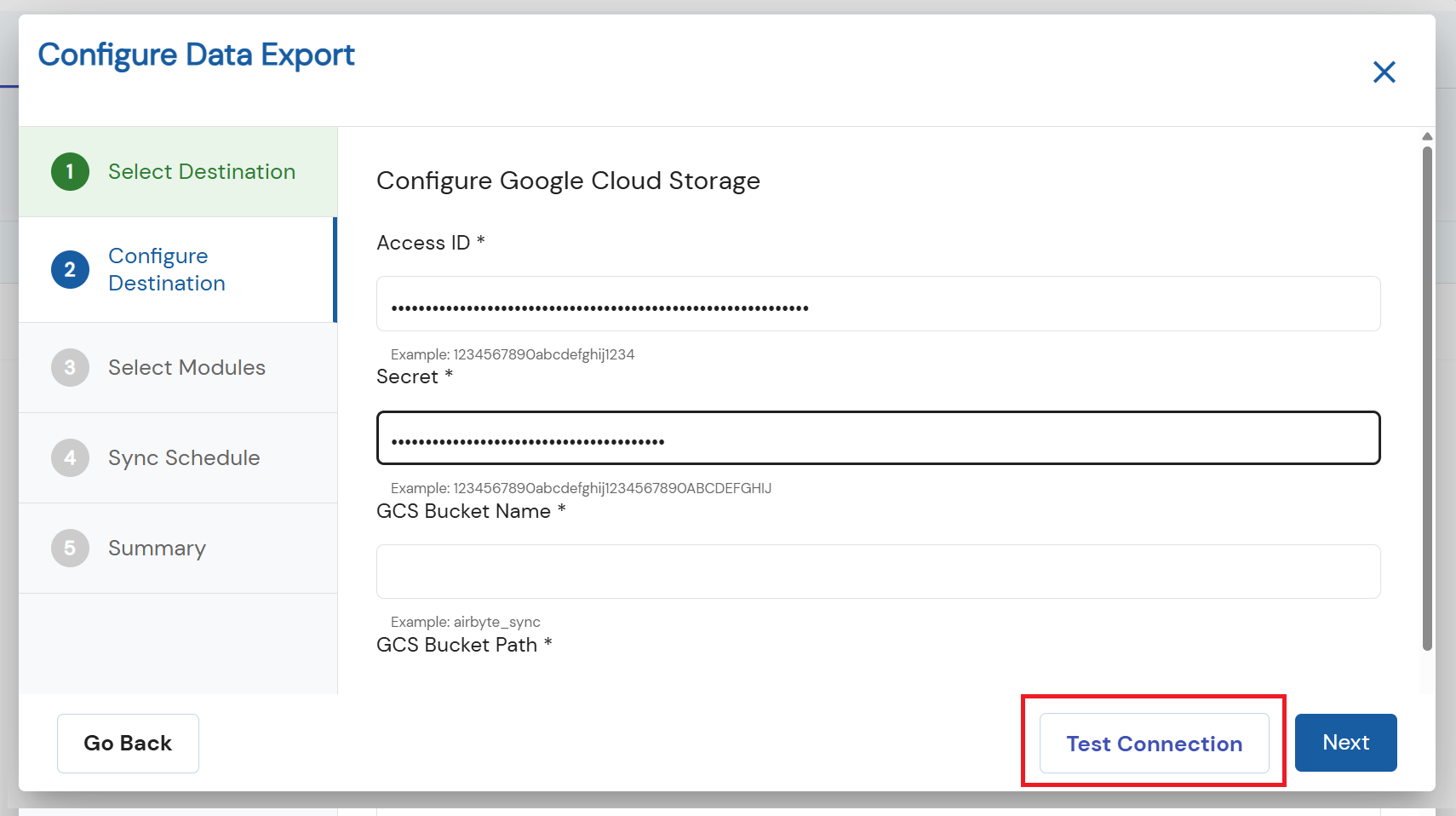1456x816 pixels.
Task: Click the 'Secret *' label
Action: pos(415,376)
